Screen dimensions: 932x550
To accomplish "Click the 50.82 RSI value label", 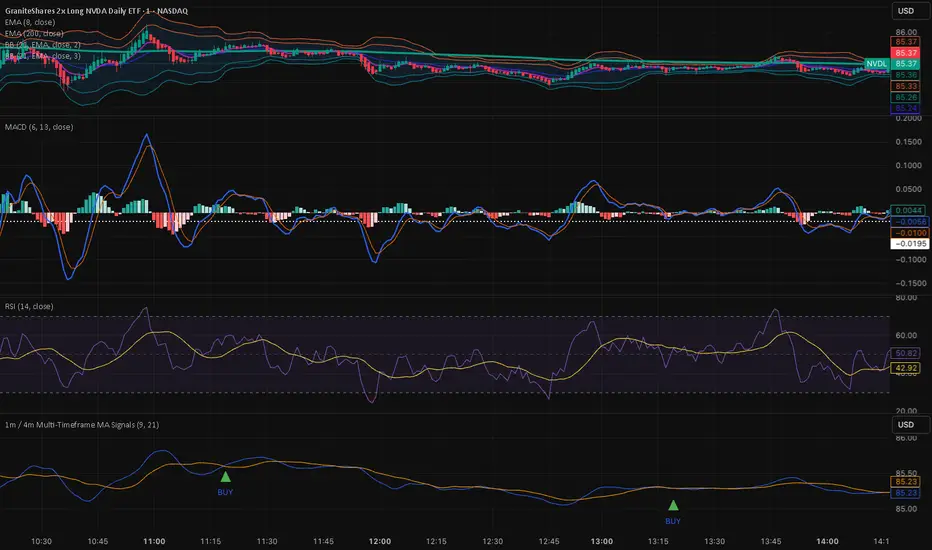I will 906,353.
